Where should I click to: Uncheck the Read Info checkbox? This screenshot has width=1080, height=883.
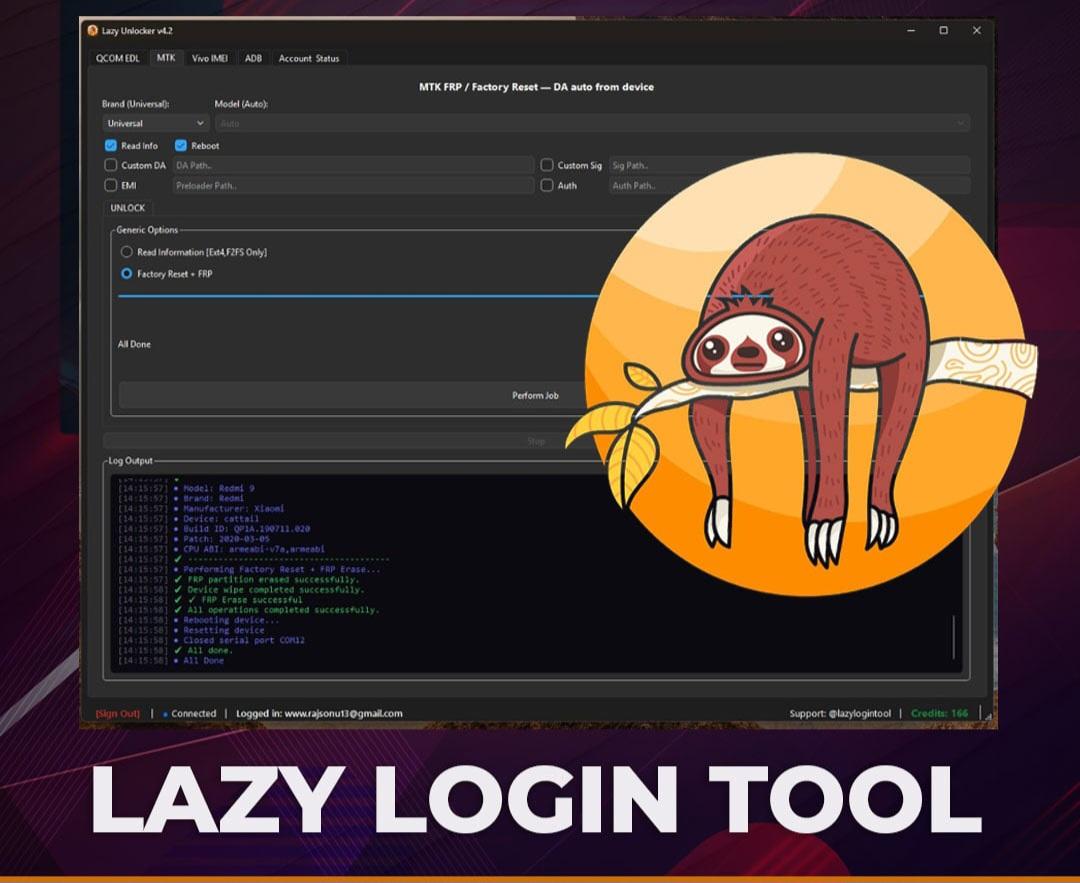tap(110, 145)
